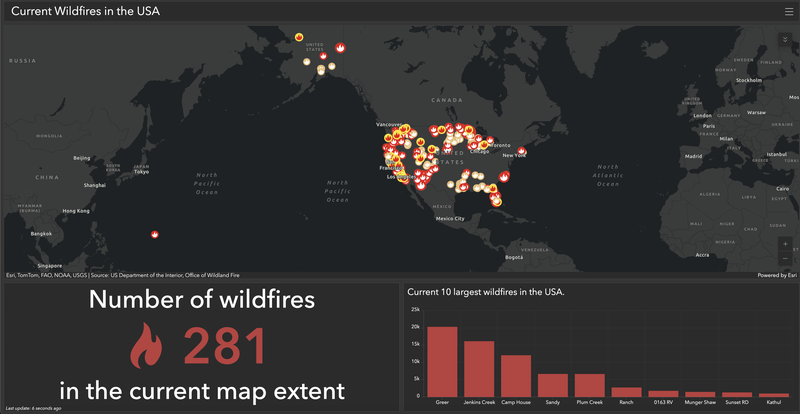The height and width of the screenshot is (414, 800).
Task: Click the Singapore label on the map
Action: pos(50,266)
